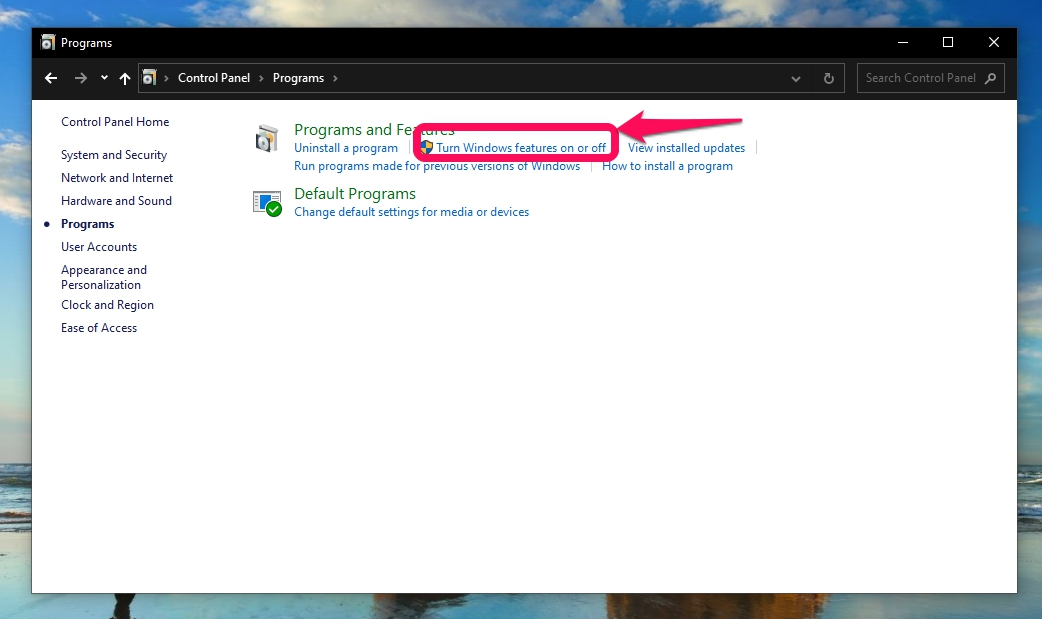This screenshot has height=619, width=1042.
Task: Open Ease of Access category
Action: [x=99, y=328]
